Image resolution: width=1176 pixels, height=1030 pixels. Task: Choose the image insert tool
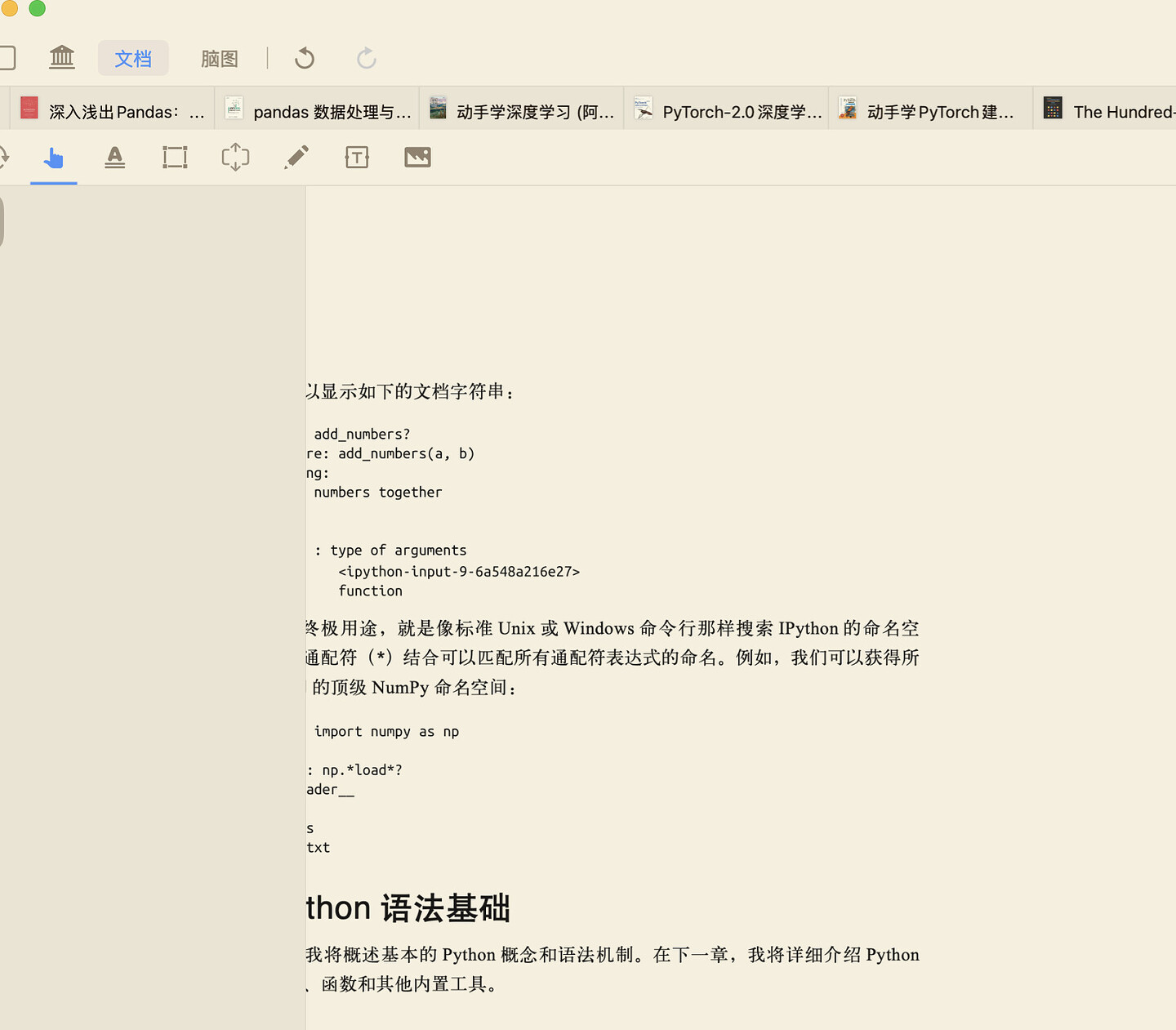[417, 157]
